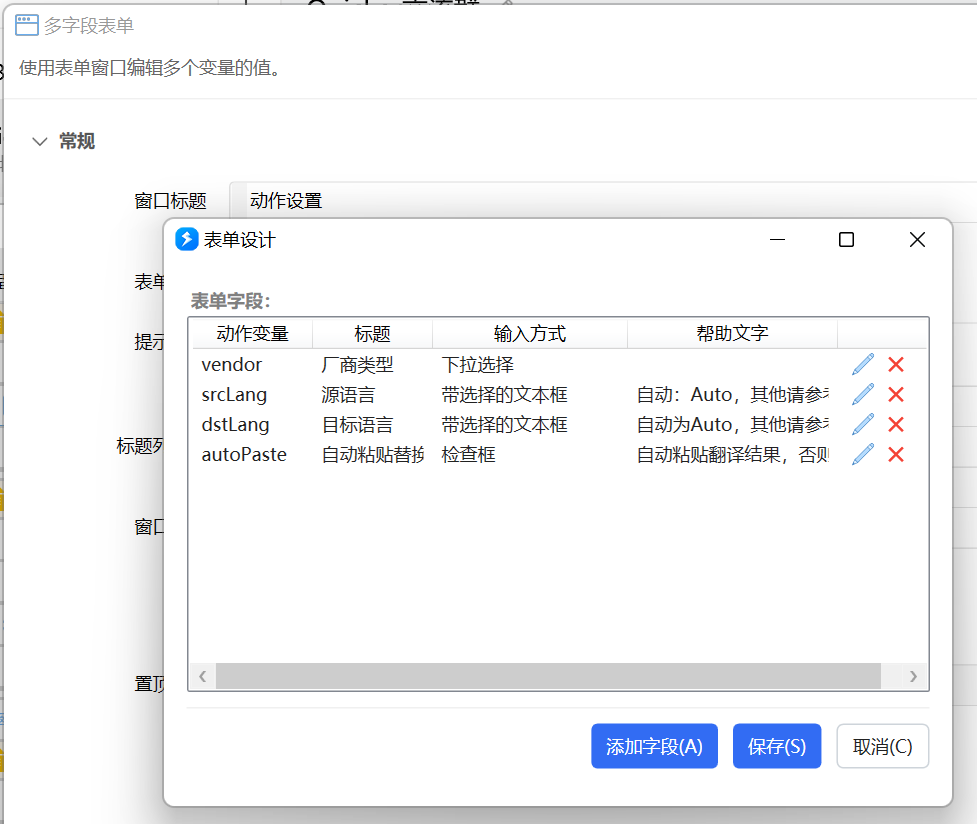Click the horizontal scrollbar left arrow

203,676
